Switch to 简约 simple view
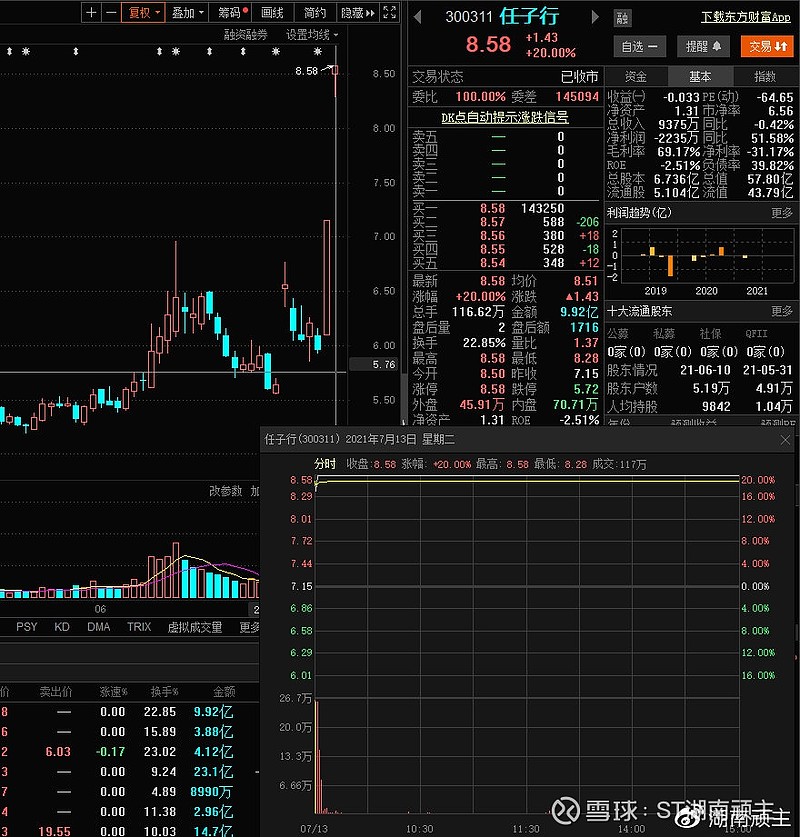This screenshot has width=800, height=837. pyautogui.click(x=315, y=12)
